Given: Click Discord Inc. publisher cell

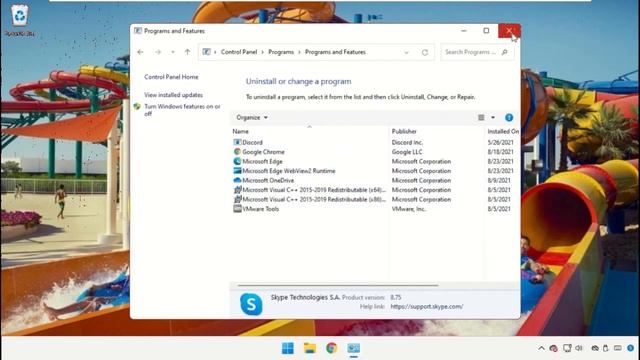Looking at the screenshot, I should [x=407, y=142].
